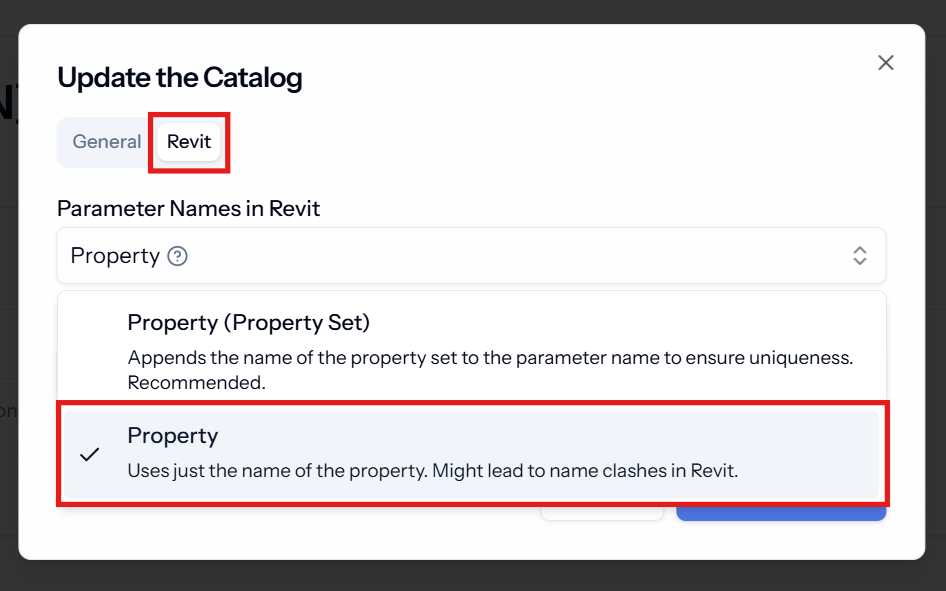Image resolution: width=946 pixels, height=591 pixels.
Task: Click the 'Recommended.' text under Property Set option
Action: pos(196,383)
